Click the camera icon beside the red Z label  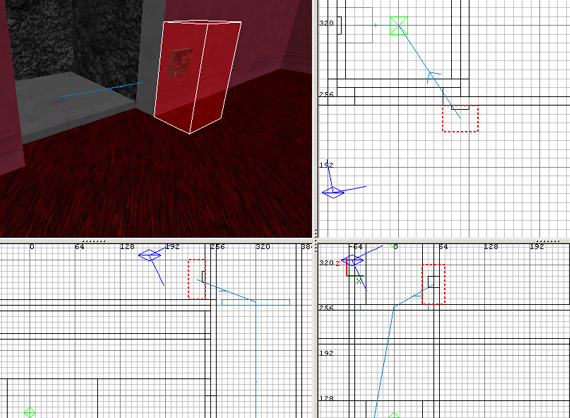pos(352,260)
